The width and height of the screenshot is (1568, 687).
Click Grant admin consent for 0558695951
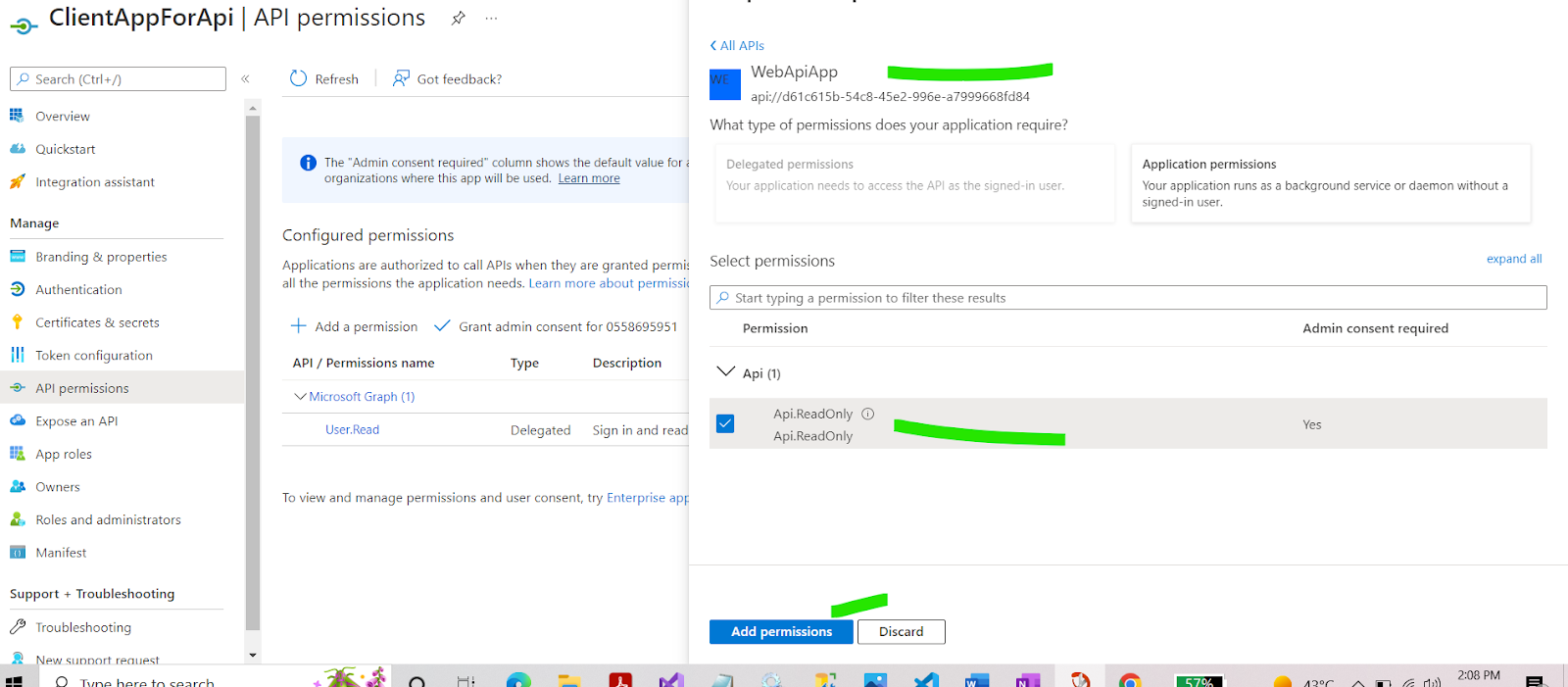(x=556, y=326)
